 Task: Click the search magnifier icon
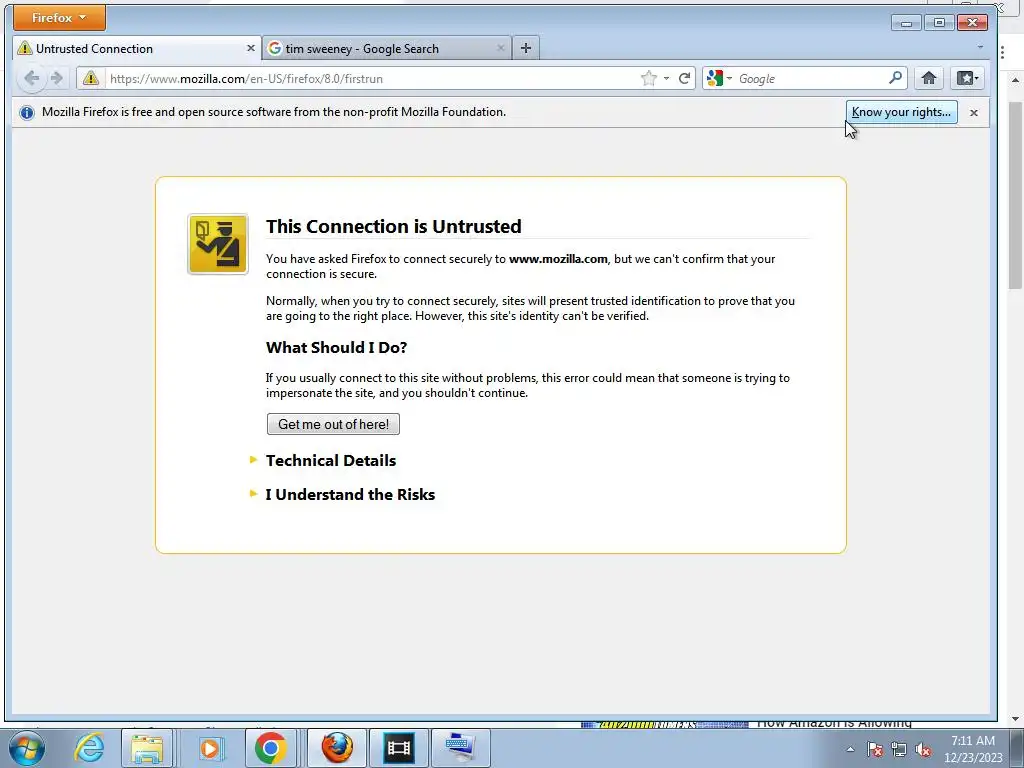895,78
